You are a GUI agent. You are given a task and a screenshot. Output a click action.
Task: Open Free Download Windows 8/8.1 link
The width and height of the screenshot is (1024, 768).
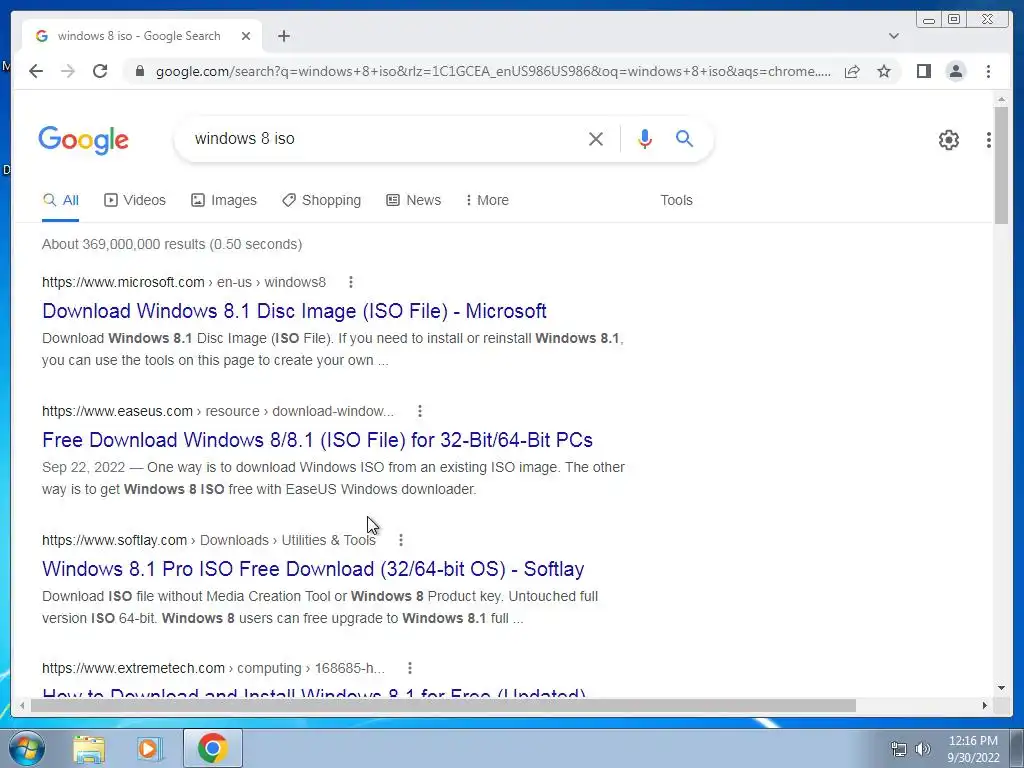[x=317, y=440]
